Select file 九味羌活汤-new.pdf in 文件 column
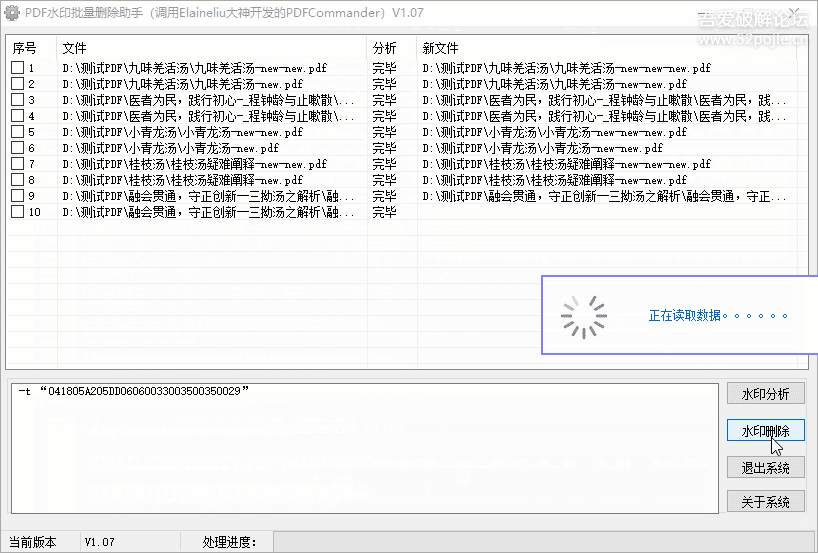This screenshot has height=553, width=818. [183, 84]
